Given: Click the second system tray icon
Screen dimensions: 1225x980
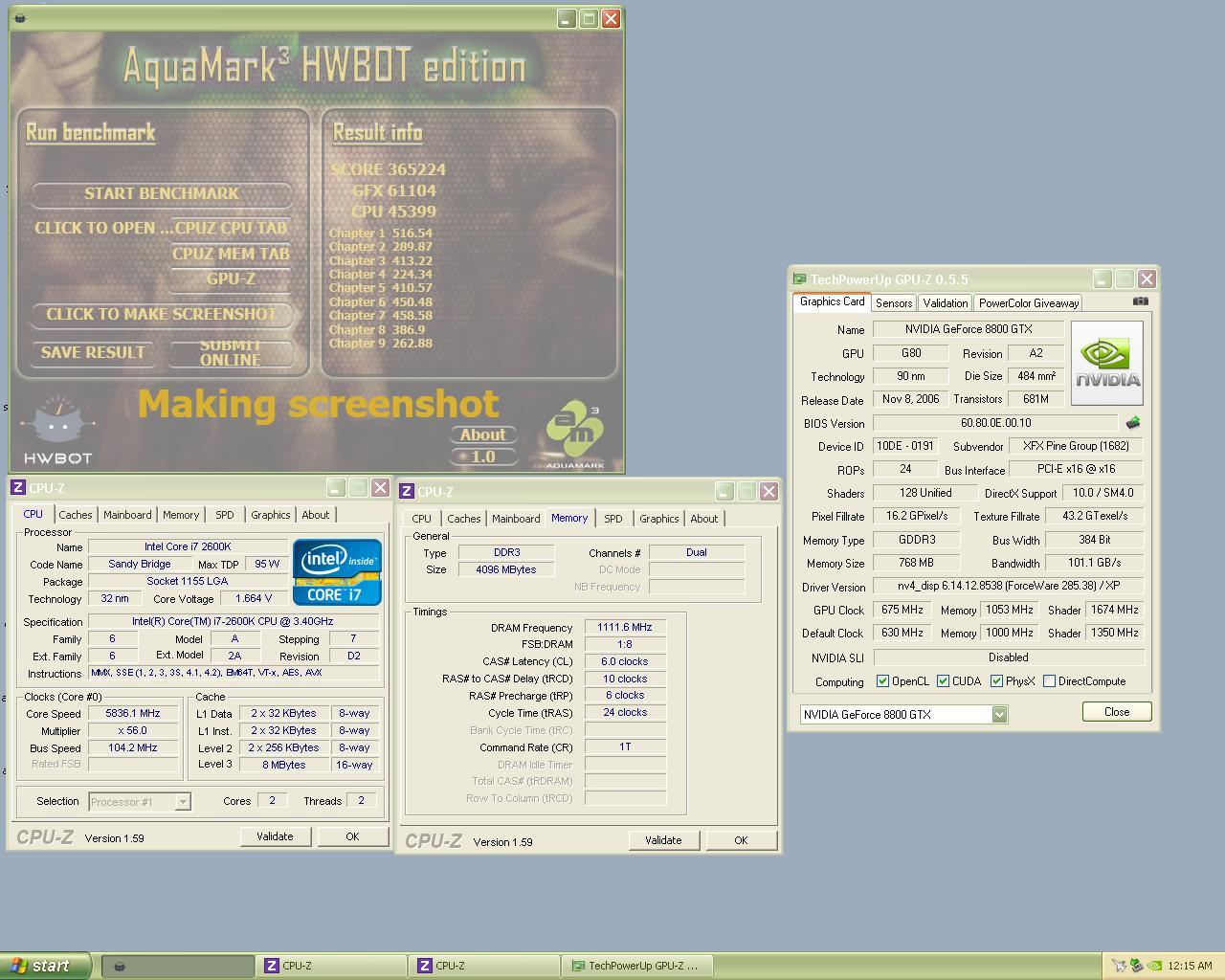Looking at the screenshot, I should [x=1136, y=966].
